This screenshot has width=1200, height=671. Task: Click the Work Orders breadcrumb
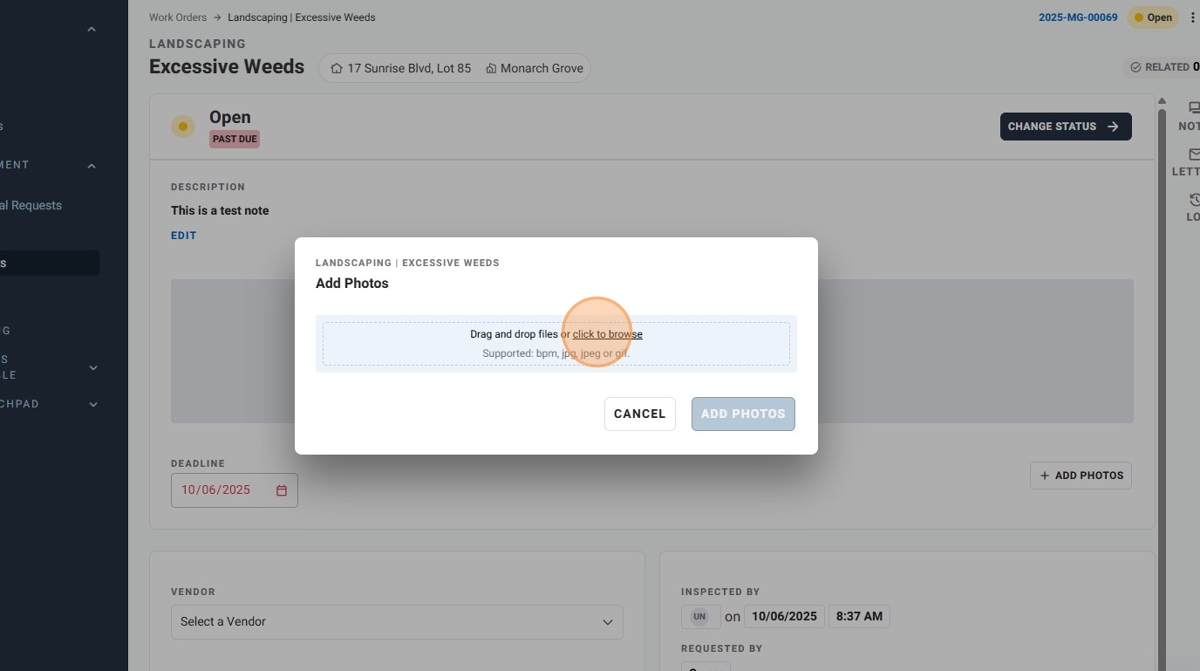pyautogui.click(x=178, y=18)
